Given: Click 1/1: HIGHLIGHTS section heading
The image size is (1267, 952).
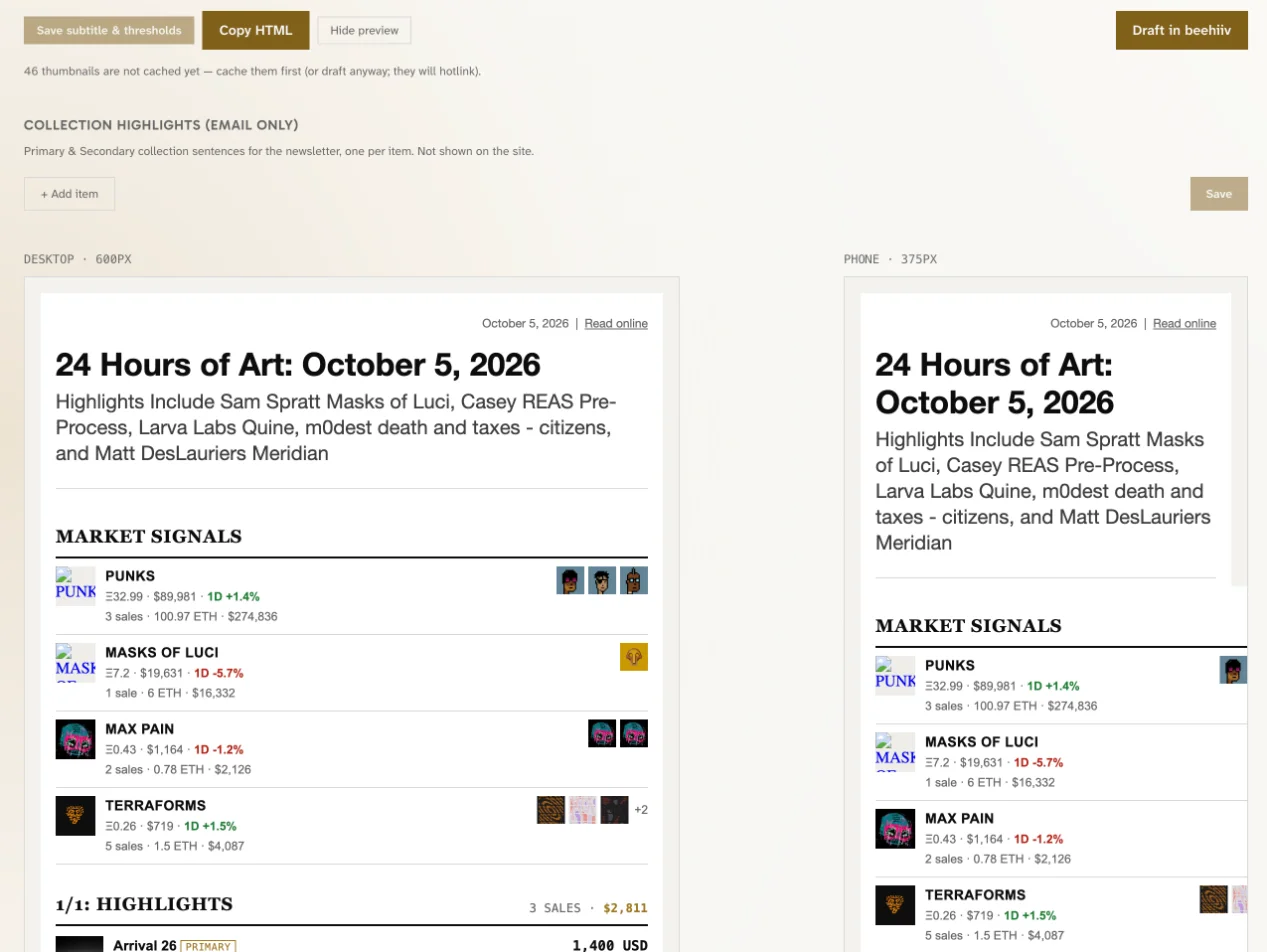Looking at the screenshot, I should tap(144, 904).
